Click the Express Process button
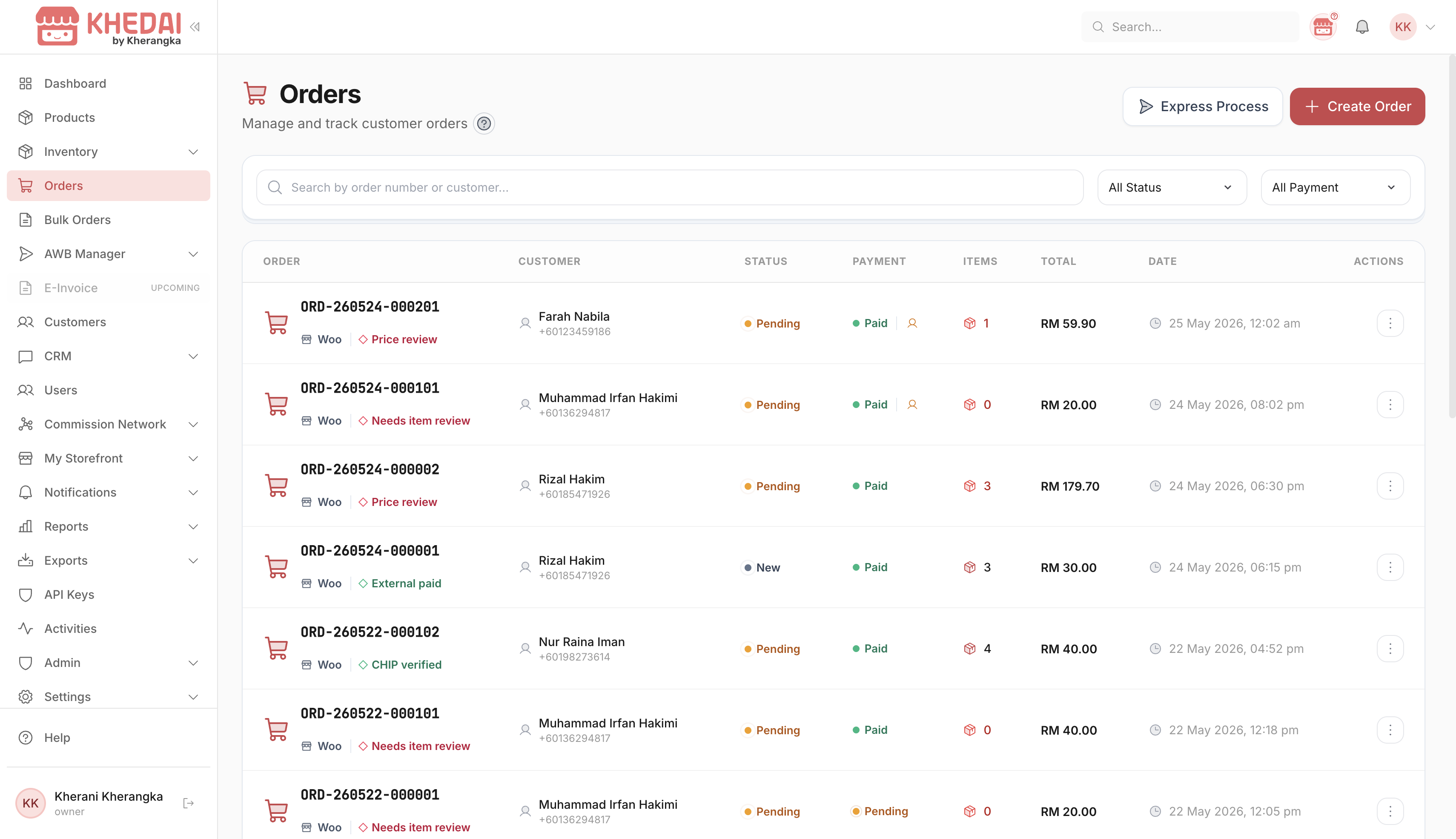 (1202, 106)
